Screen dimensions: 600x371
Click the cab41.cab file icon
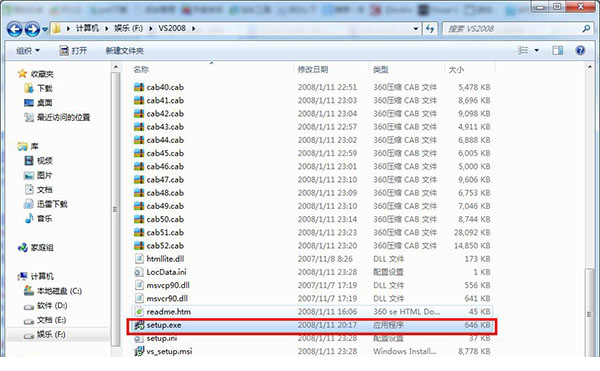coord(139,100)
